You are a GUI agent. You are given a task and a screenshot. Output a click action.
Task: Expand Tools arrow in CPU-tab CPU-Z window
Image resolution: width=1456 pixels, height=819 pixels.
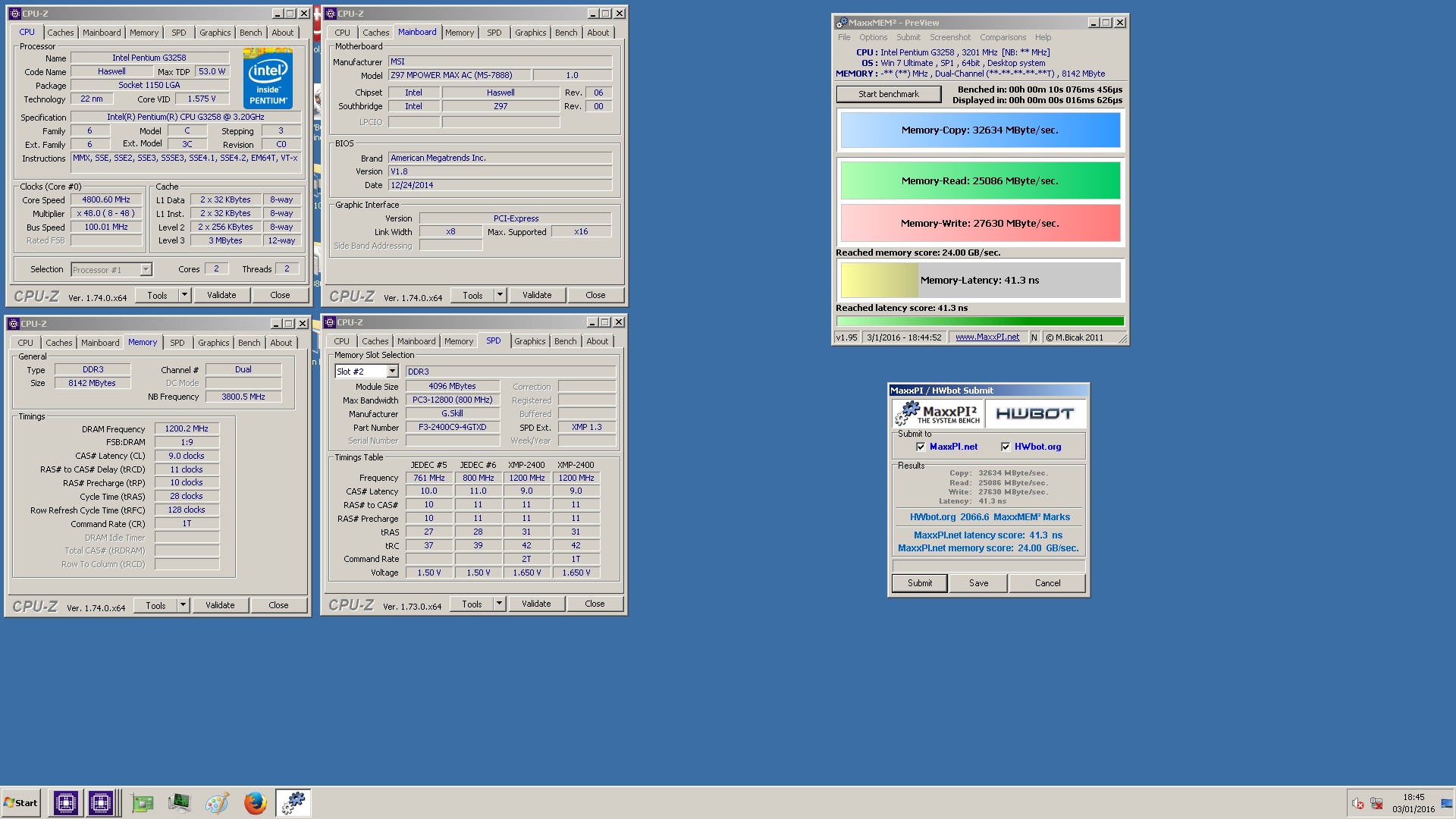tap(184, 295)
